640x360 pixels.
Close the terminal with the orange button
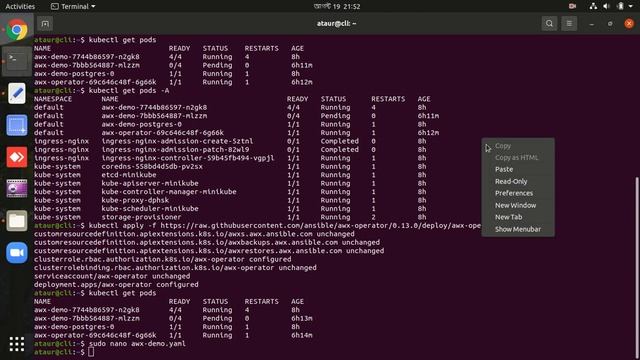click(x=629, y=24)
